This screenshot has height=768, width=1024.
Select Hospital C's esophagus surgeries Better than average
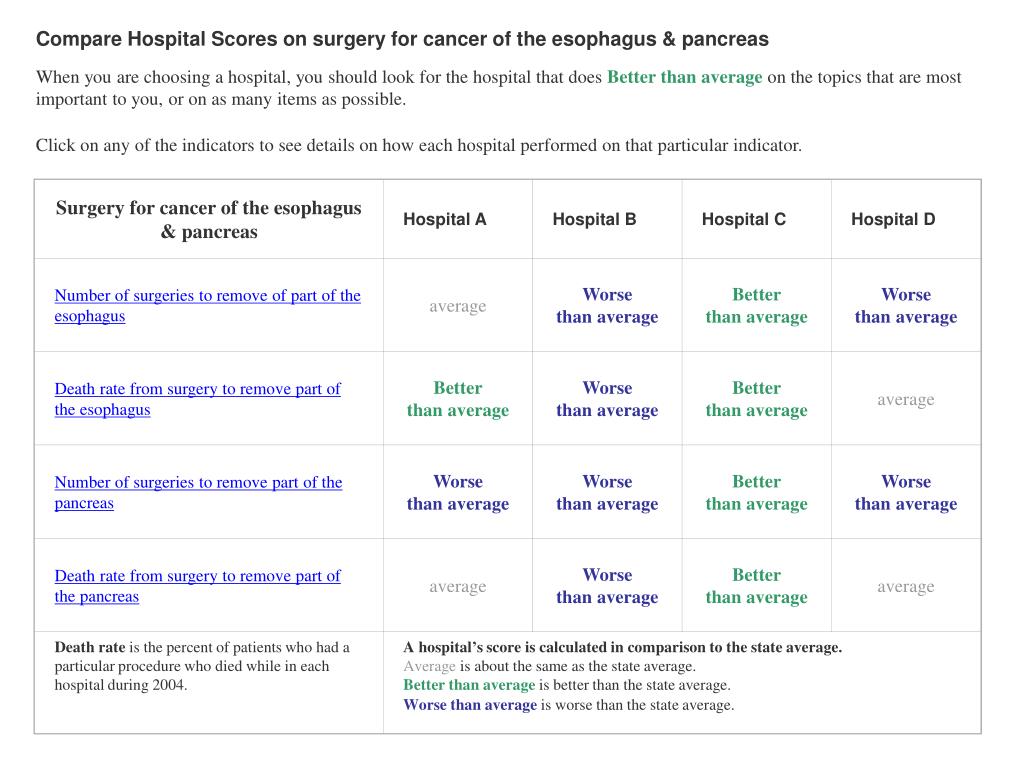[x=756, y=306]
